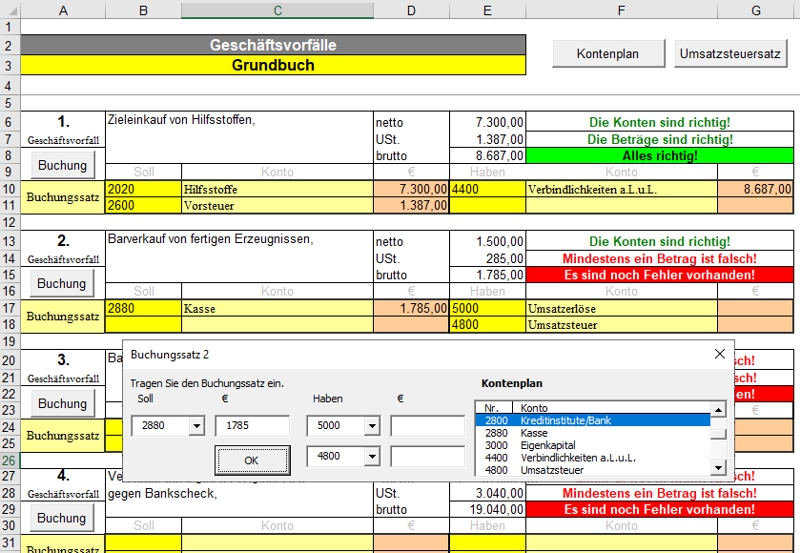Screen dimensions: 800x553
Task: Click the Umsatzsteuersatz button
Action: click(x=728, y=53)
